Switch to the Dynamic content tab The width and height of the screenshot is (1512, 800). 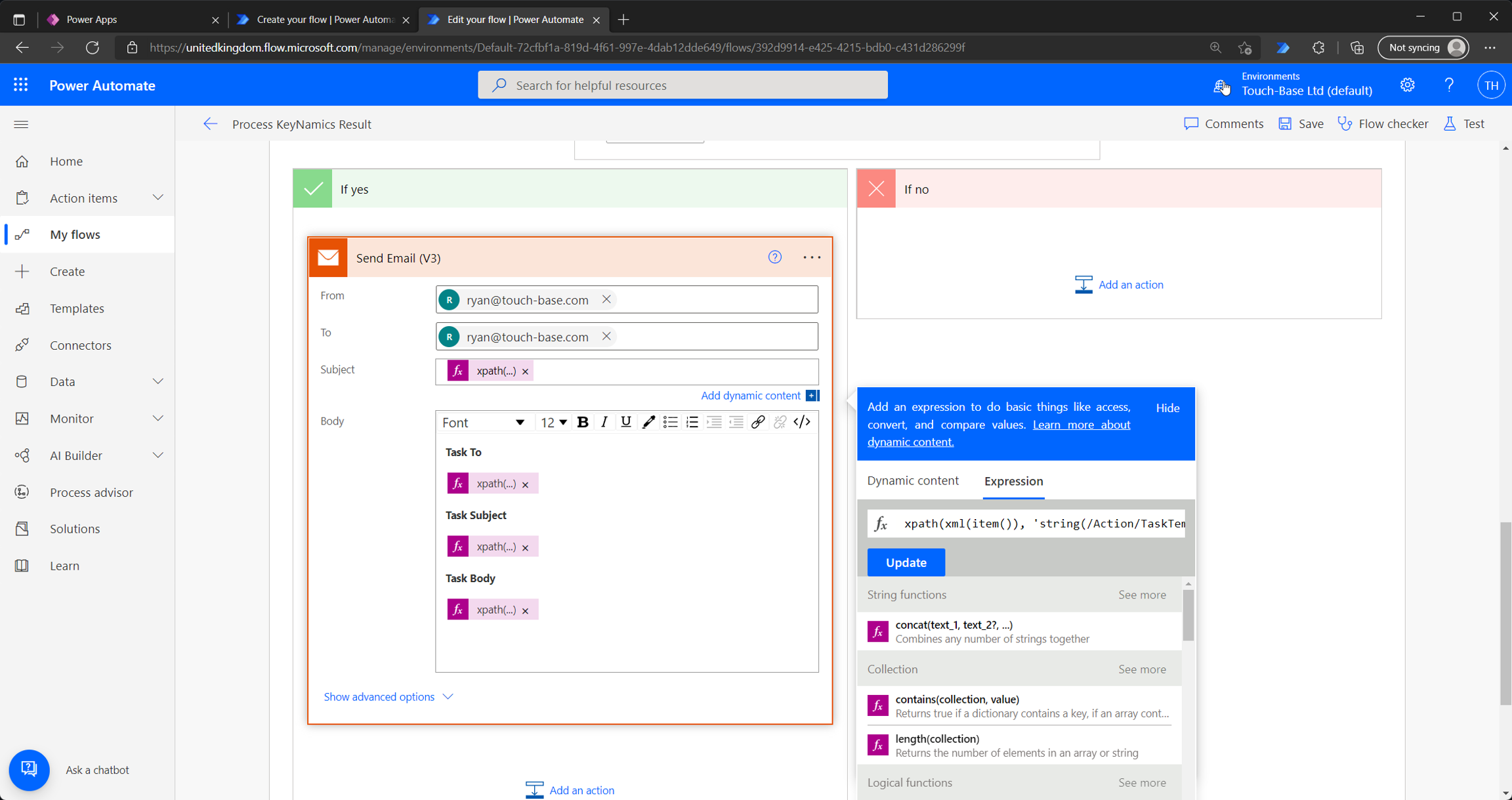pyautogui.click(x=912, y=480)
